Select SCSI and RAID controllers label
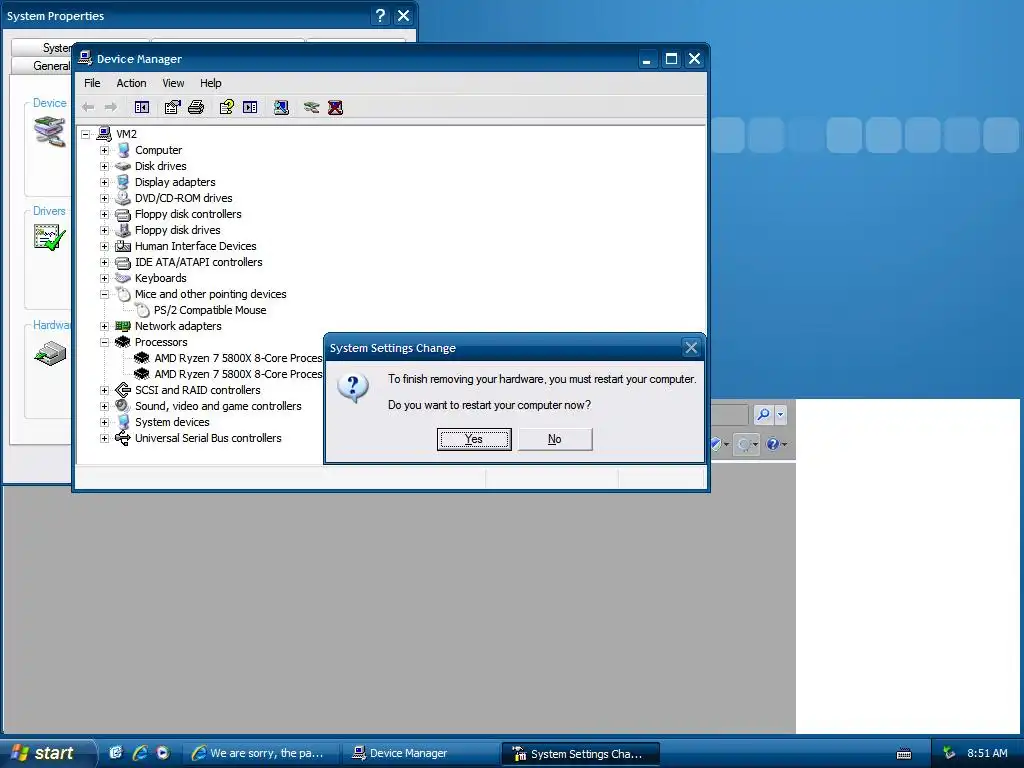Viewport: 1024px width, 768px height. pos(197,390)
